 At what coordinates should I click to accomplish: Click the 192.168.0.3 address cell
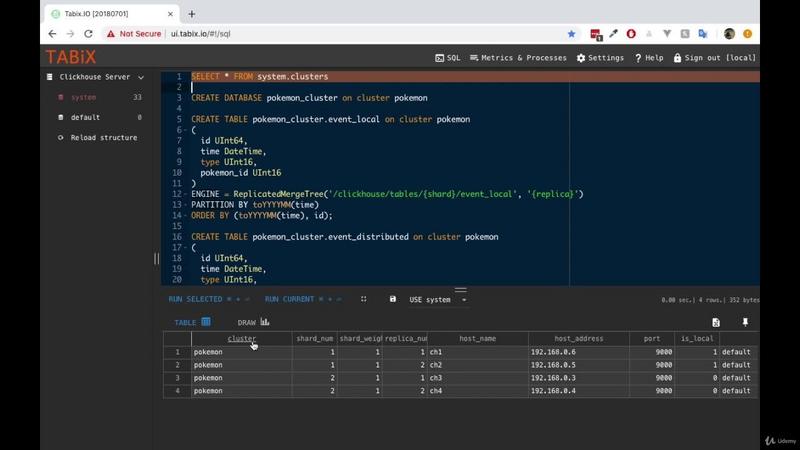pyautogui.click(x=579, y=378)
